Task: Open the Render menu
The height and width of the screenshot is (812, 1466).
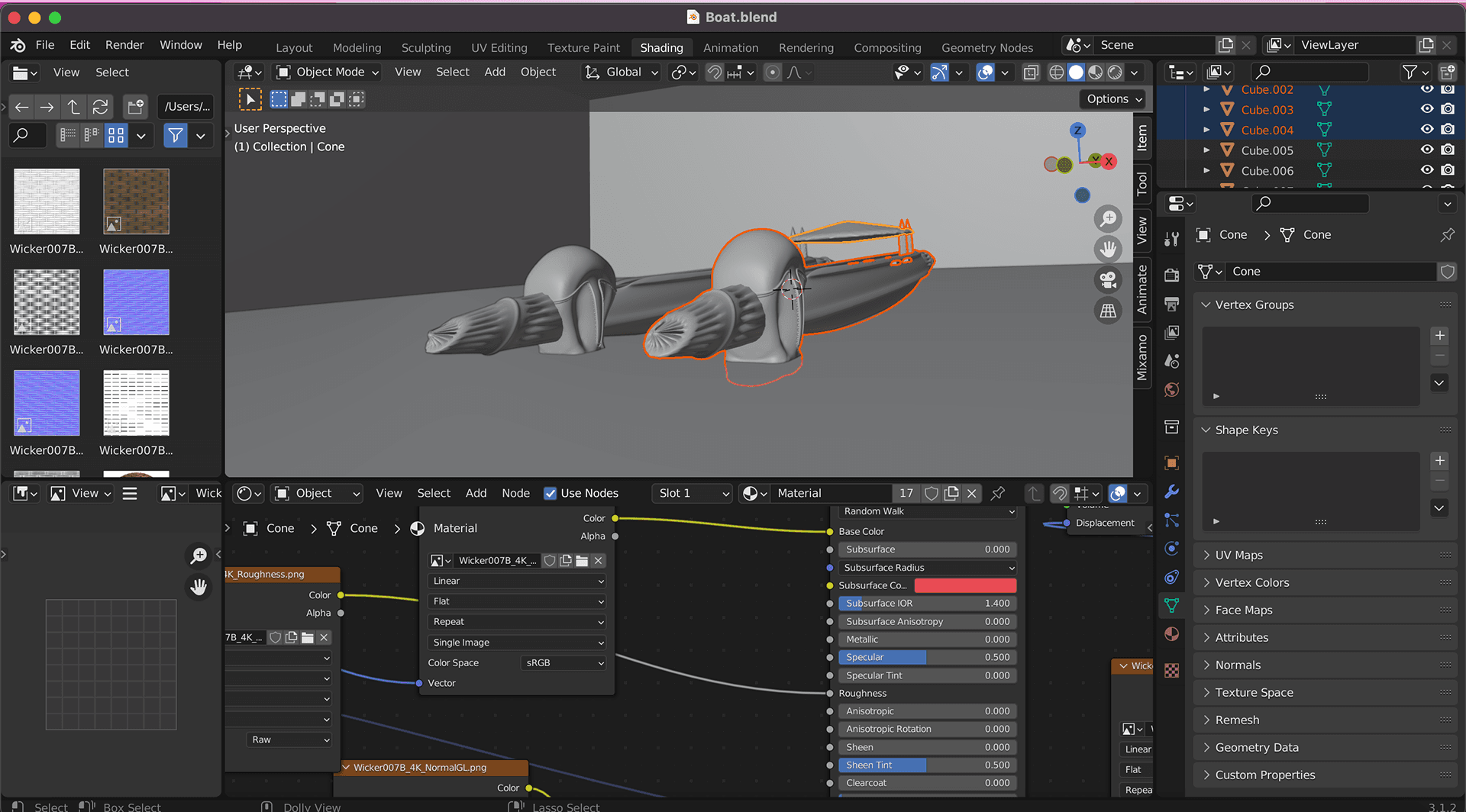Action: 124,45
